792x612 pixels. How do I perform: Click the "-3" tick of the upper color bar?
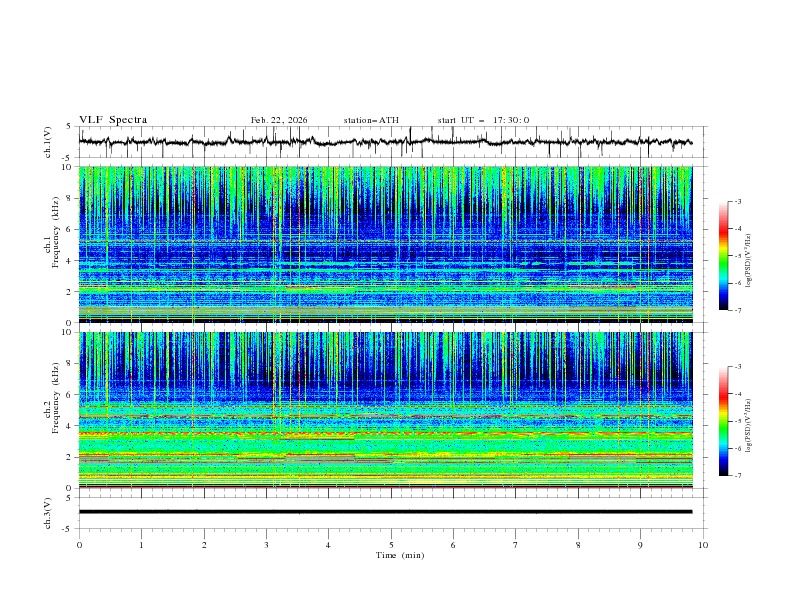(737, 201)
